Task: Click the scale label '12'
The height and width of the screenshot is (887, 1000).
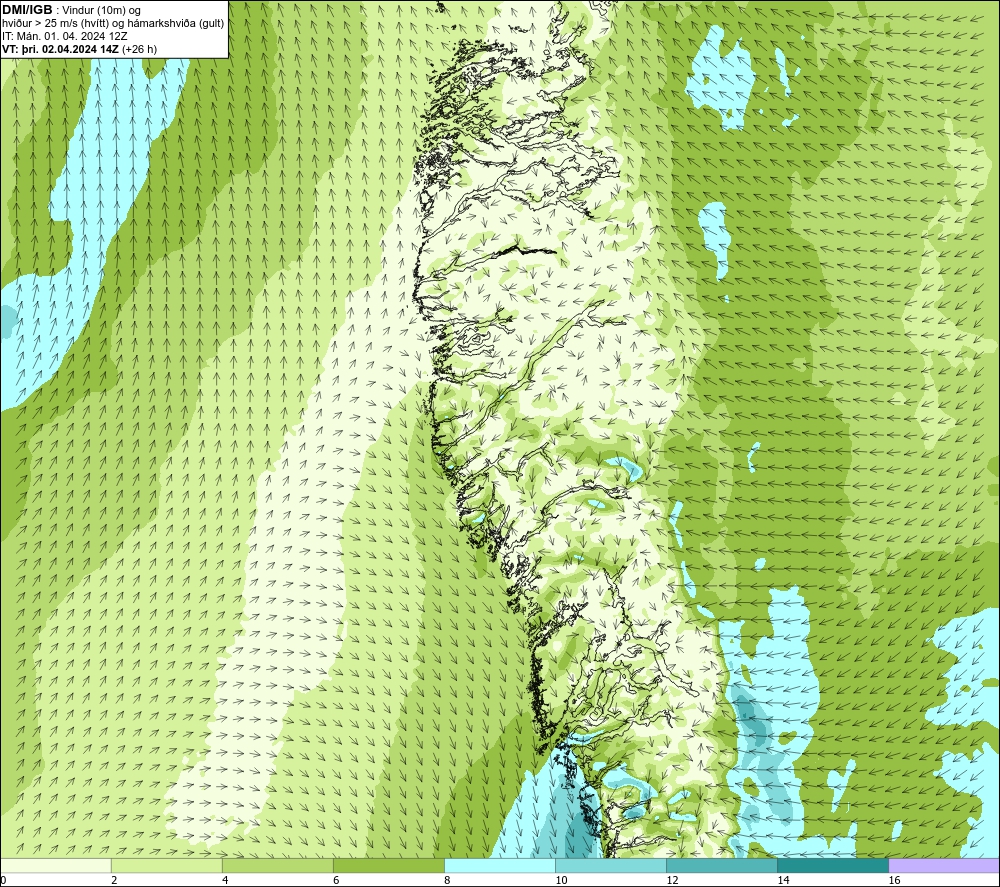Action: tap(672, 881)
